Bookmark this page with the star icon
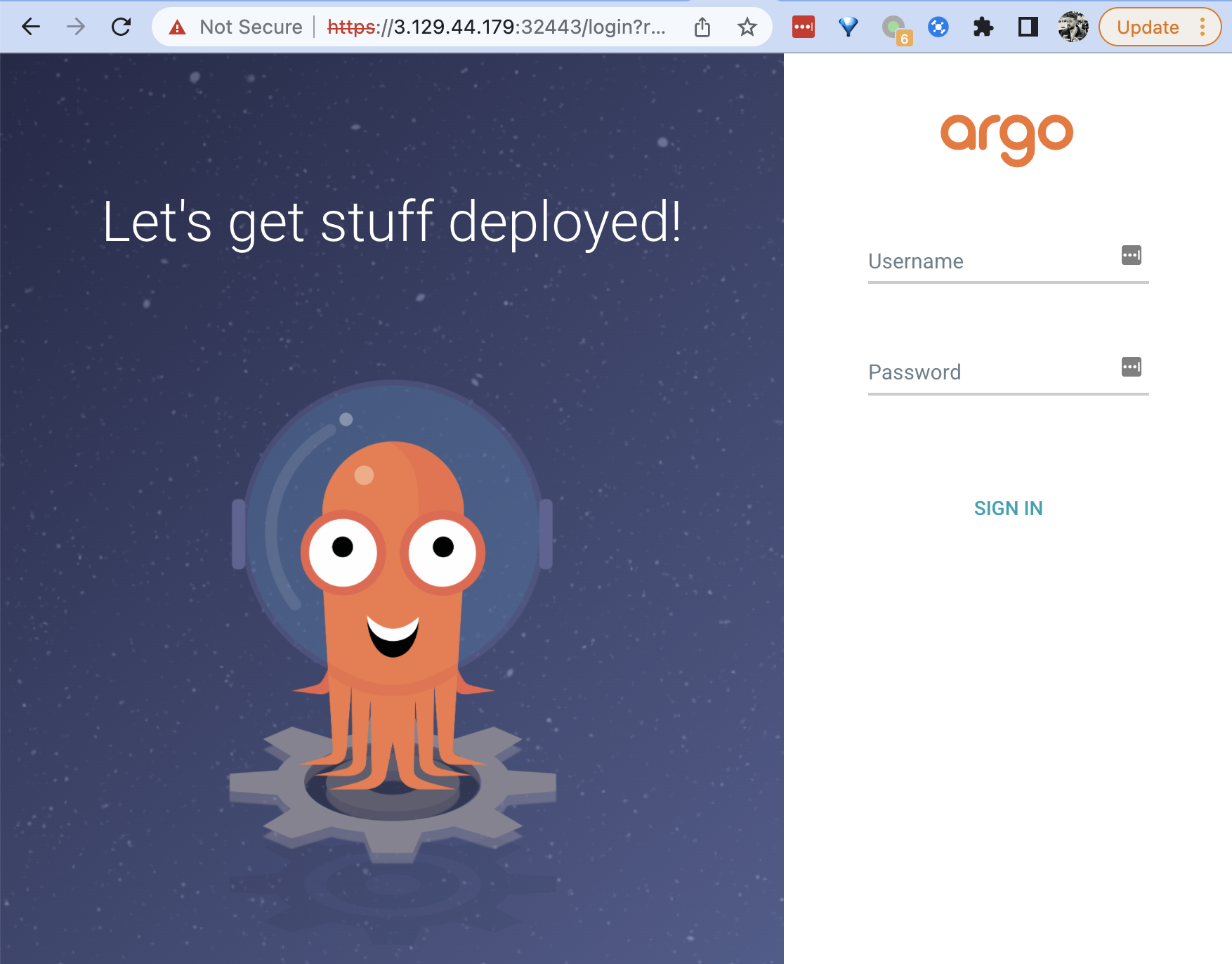Screen dimensions: 1232x964 (x=747, y=27)
